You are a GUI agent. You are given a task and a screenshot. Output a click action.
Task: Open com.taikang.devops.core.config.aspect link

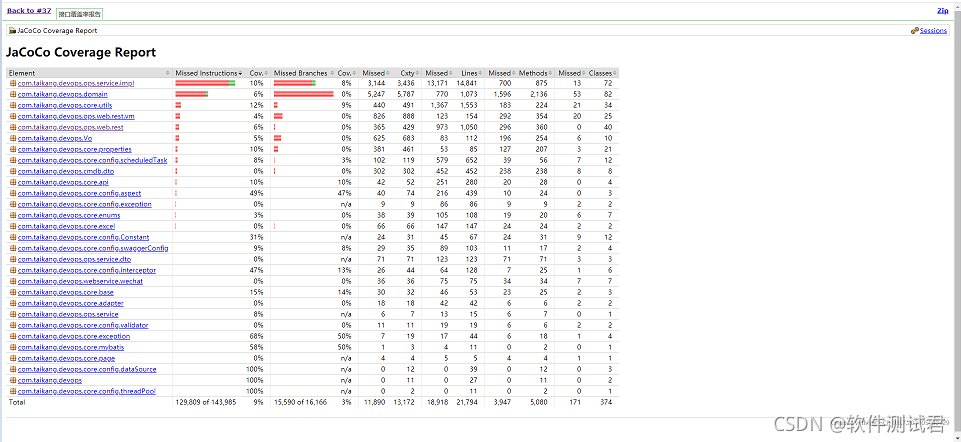pyautogui.click(x=79, y=193)
